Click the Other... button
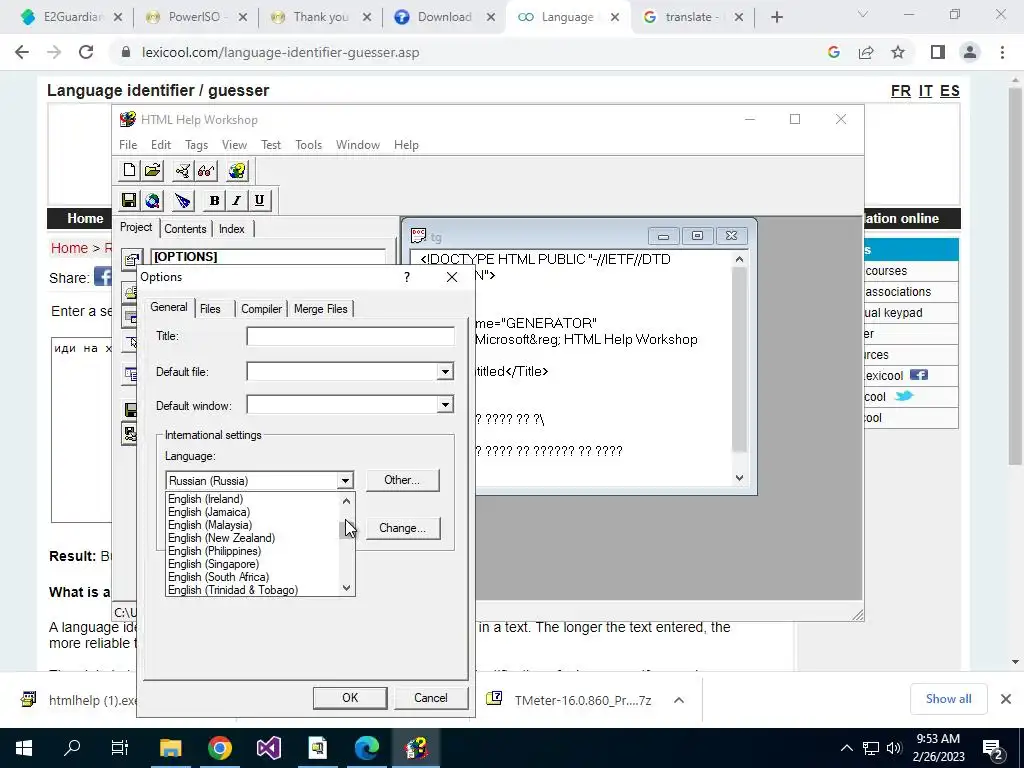1024x768 pixels. (402, 480)
